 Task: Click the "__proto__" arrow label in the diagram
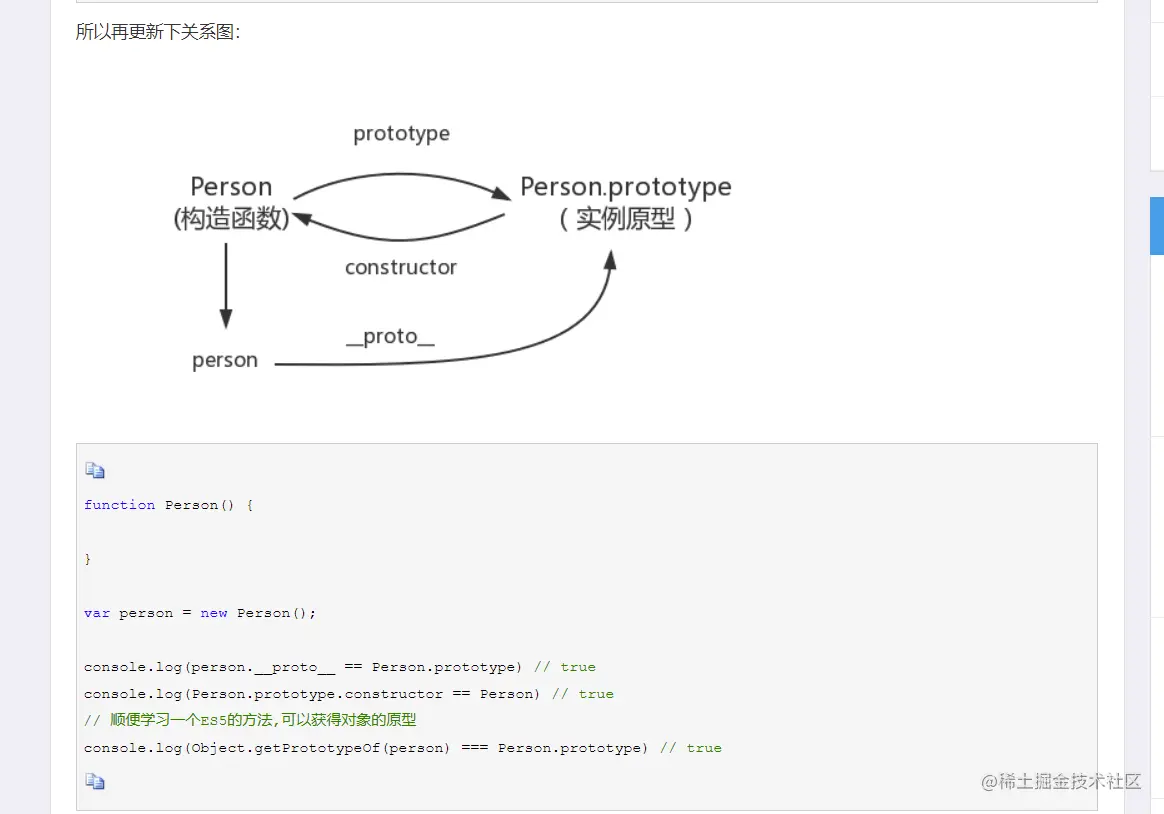point(390,336)
